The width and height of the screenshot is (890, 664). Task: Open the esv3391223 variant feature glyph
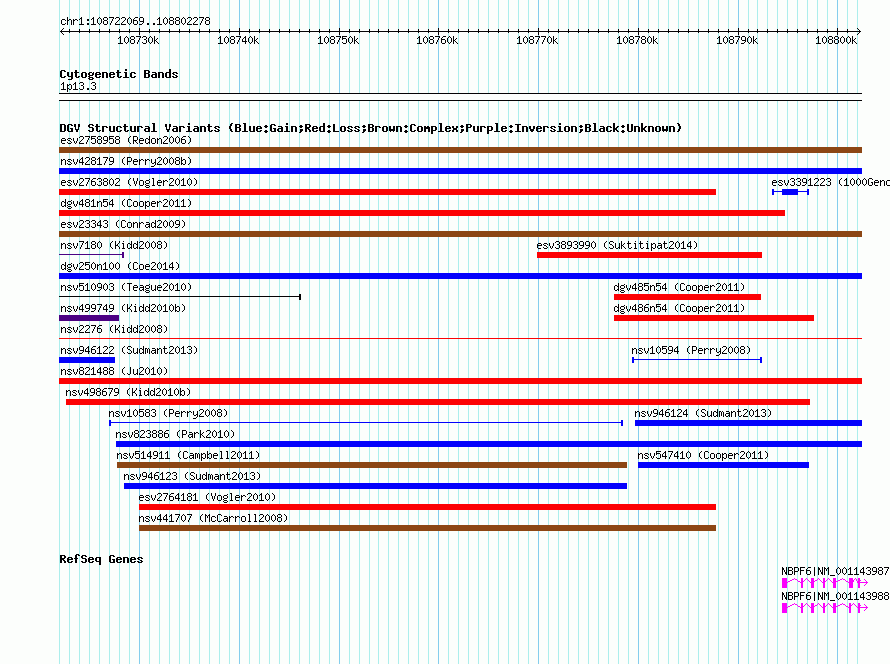pos(790,192)
